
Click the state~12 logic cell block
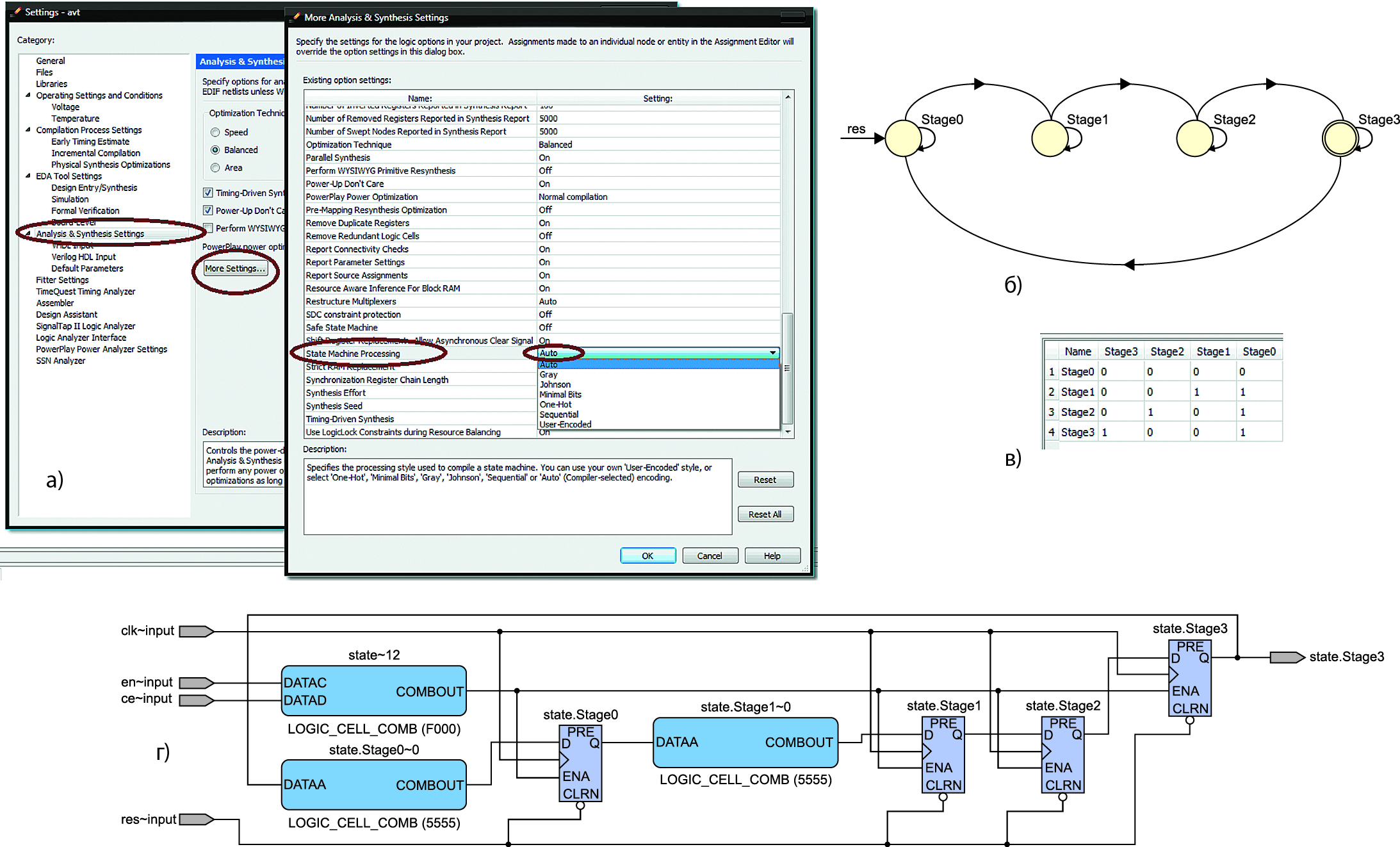373,691
